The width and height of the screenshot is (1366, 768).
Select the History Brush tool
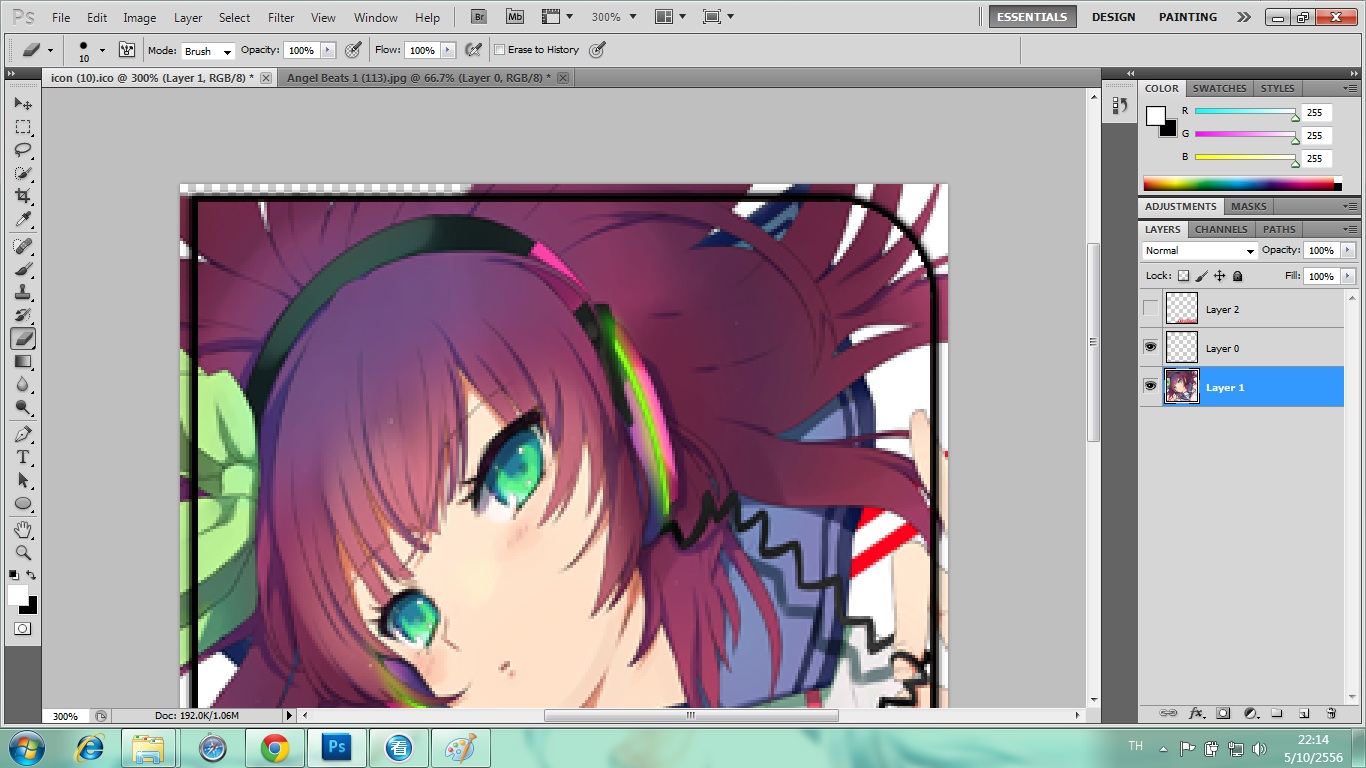click(23, 315)
